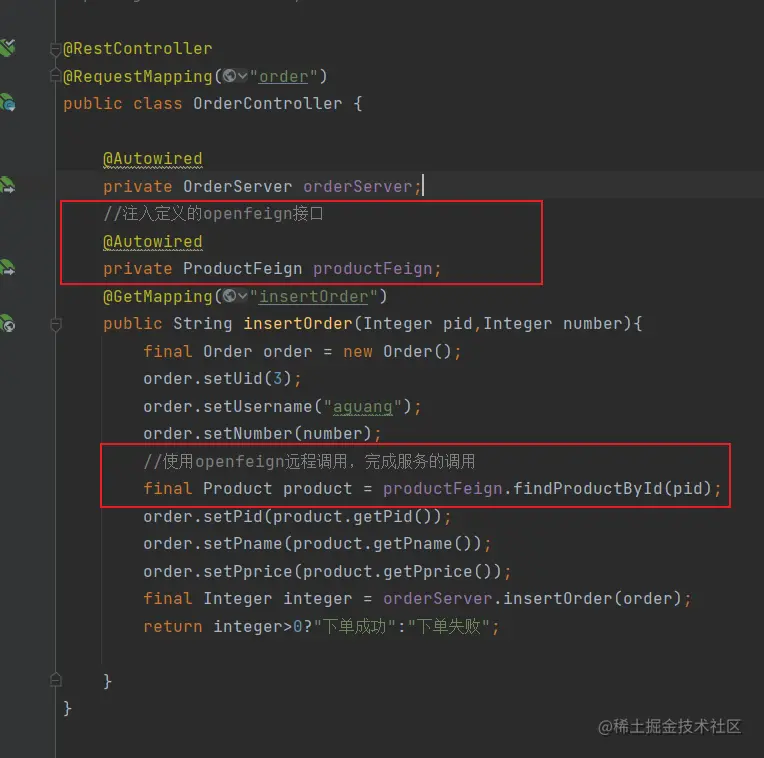The height and width of the screenshot is (758, 764).
Task: Click the "Integer number" parameter
Action: click(x=553, y=323)
